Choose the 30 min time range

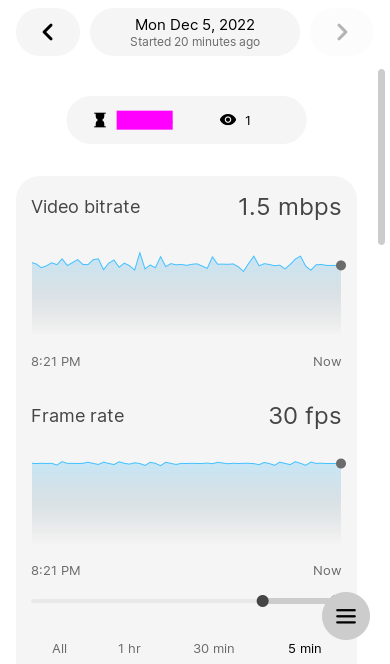pyautogui.click(x=214, y=648)
